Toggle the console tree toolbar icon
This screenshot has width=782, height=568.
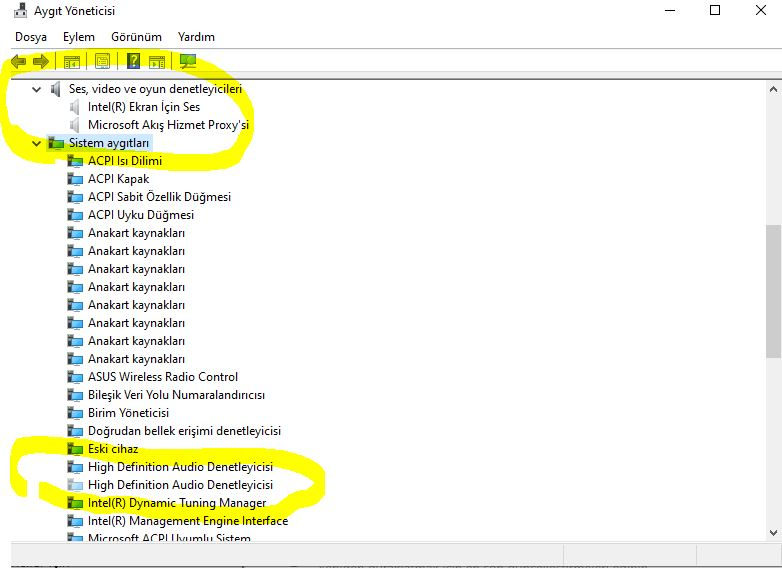[72, 62]
